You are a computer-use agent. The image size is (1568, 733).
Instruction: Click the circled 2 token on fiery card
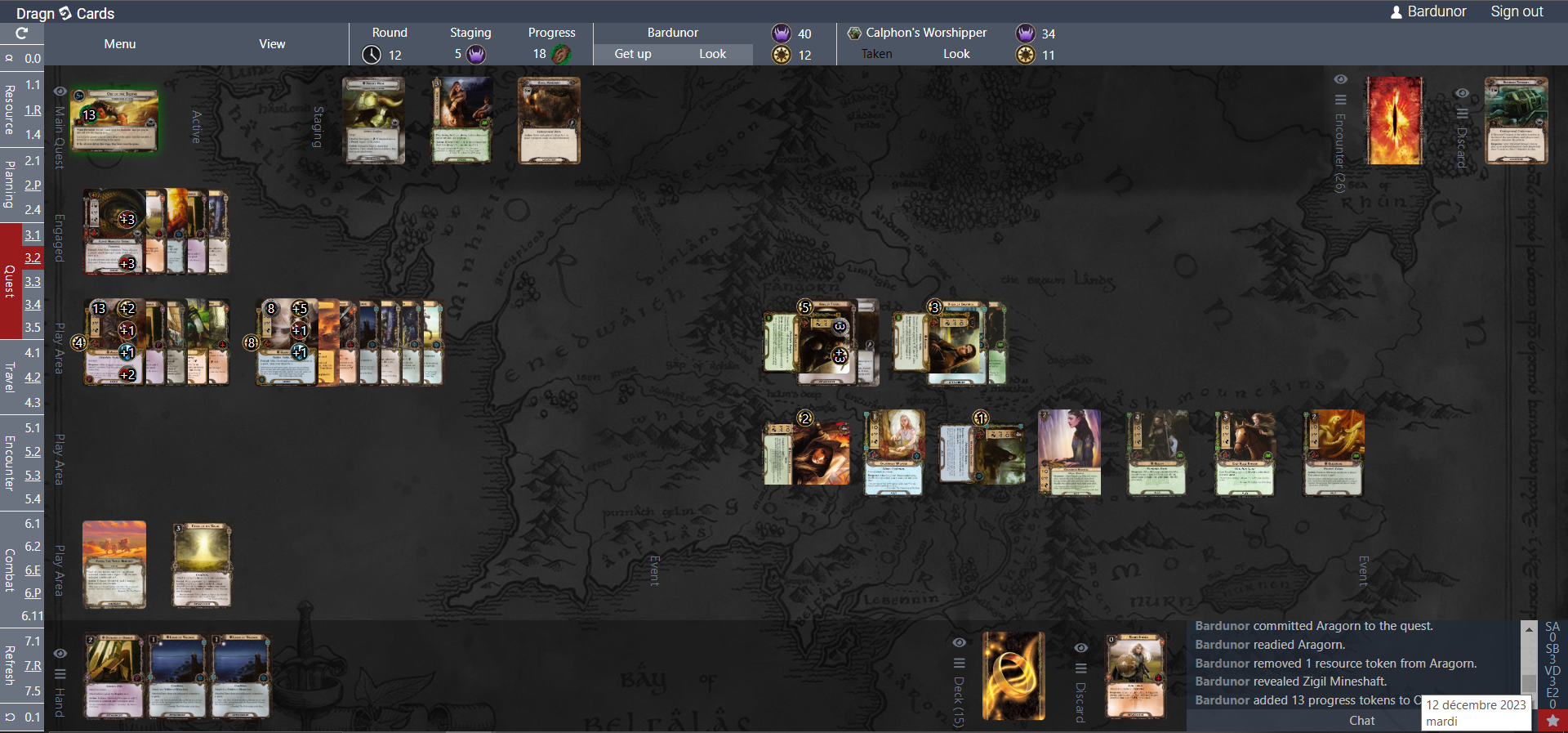click(804, 418)
